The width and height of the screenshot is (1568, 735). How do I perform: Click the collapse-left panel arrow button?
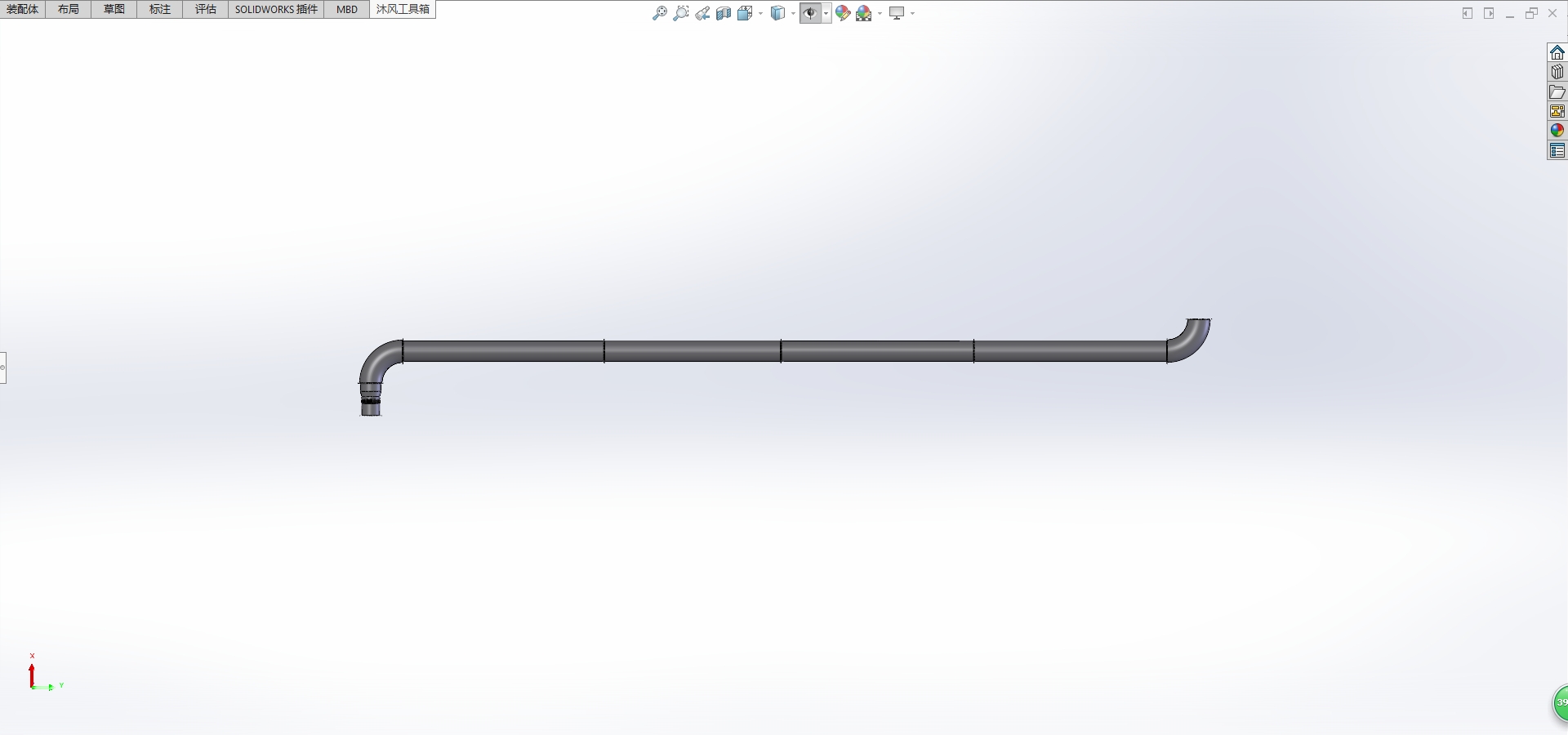[x=1468, y=13]
